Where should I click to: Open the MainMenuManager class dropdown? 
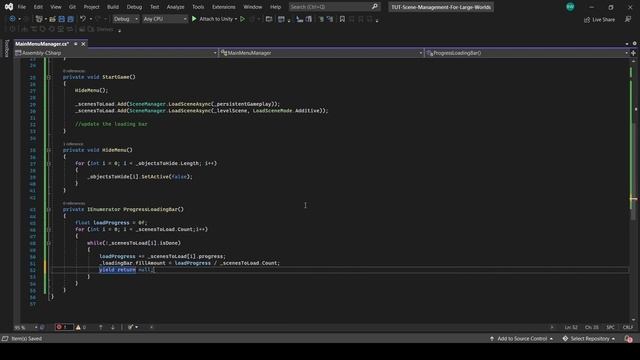tap(321, 53)
